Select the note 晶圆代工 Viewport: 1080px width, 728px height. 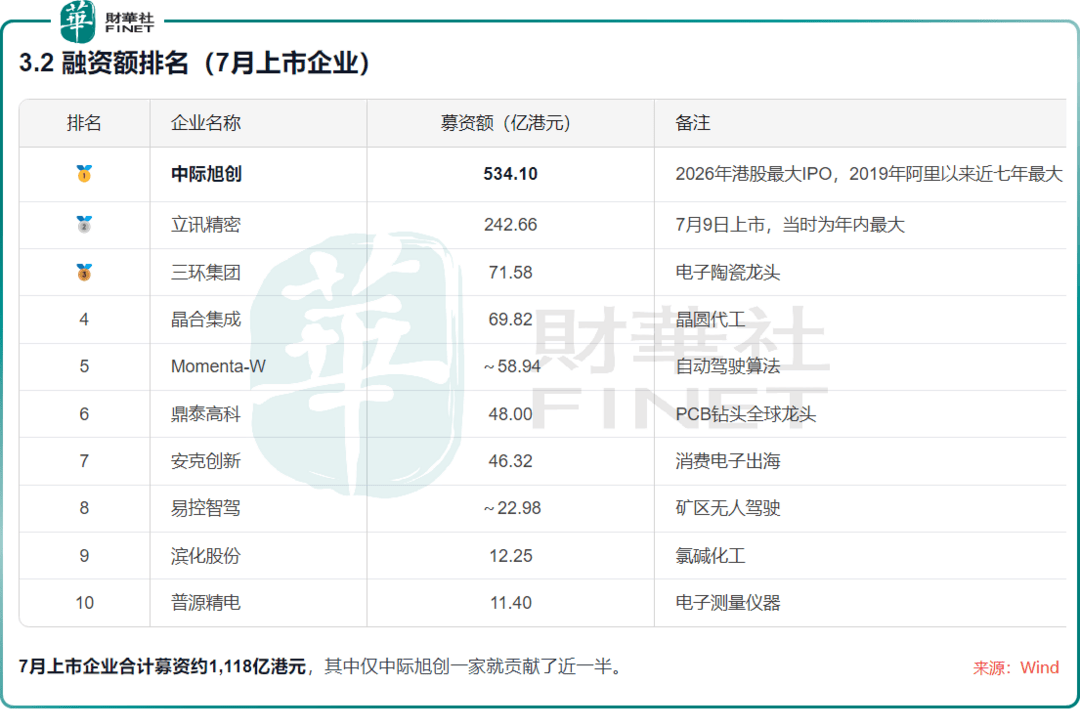710,320
